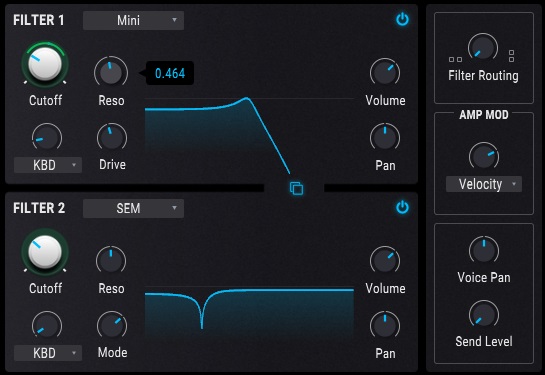Click the Filter 2 Reso knob
545x375 pixels.
tap(111, 261)
